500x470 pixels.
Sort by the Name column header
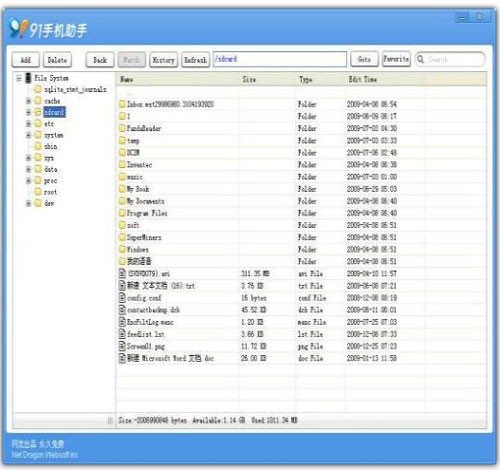click(x=178, y=79)
